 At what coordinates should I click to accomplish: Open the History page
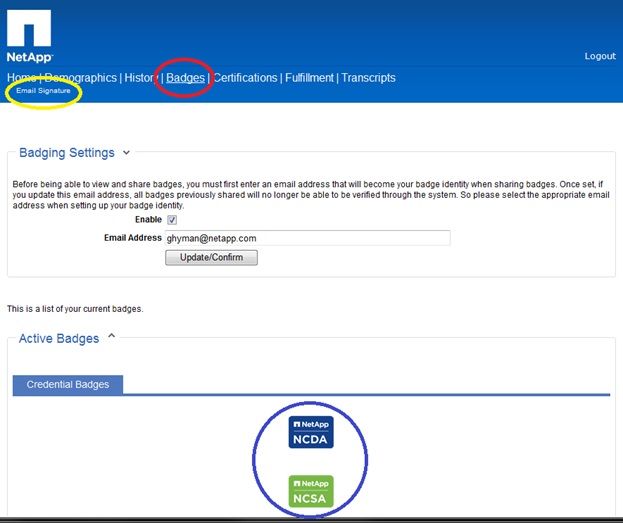tap(139, 77)
